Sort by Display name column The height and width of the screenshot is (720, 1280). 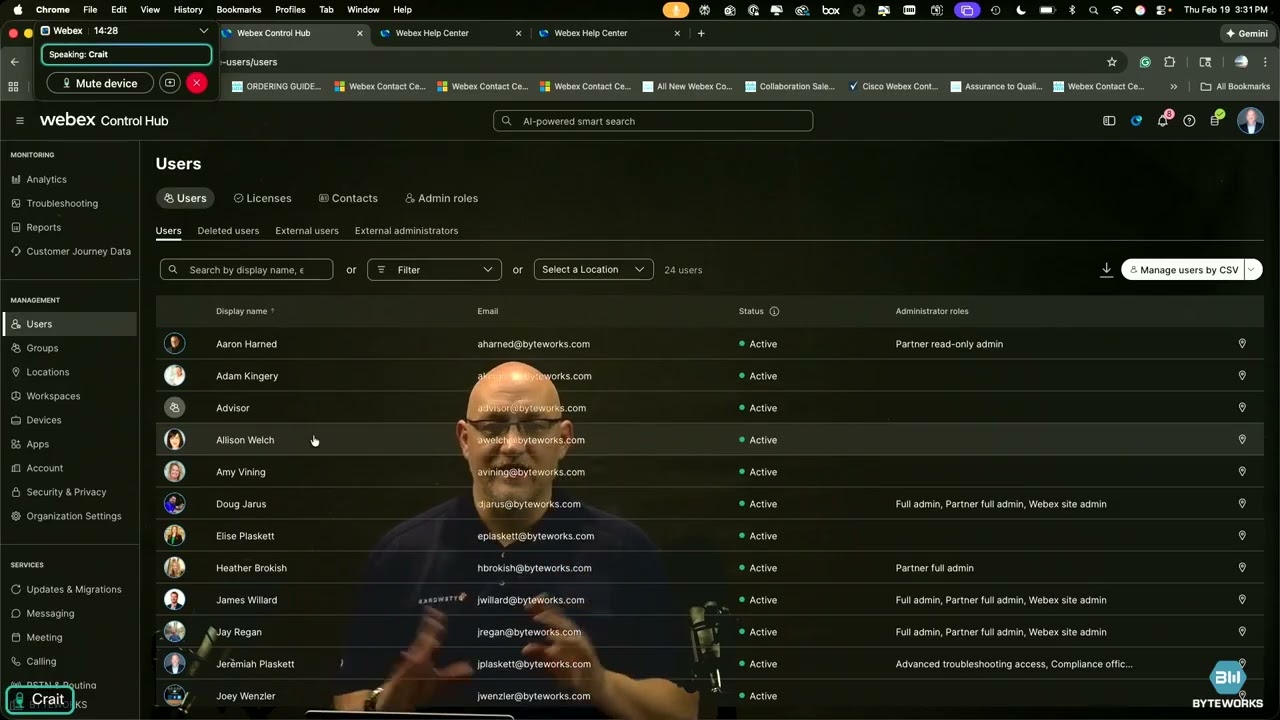[245, 311]
